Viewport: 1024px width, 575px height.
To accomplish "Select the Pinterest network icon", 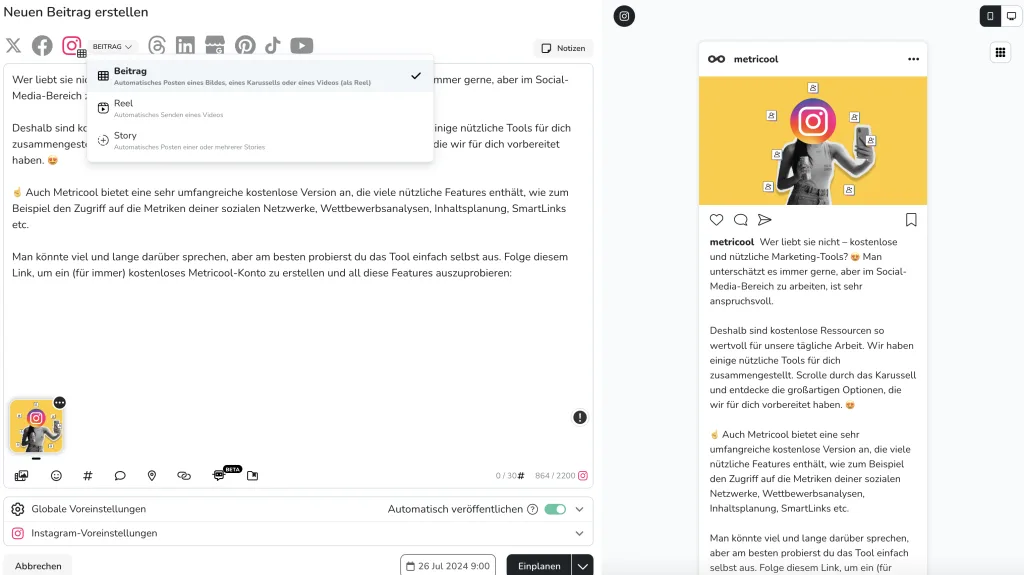I will point(245,46).
